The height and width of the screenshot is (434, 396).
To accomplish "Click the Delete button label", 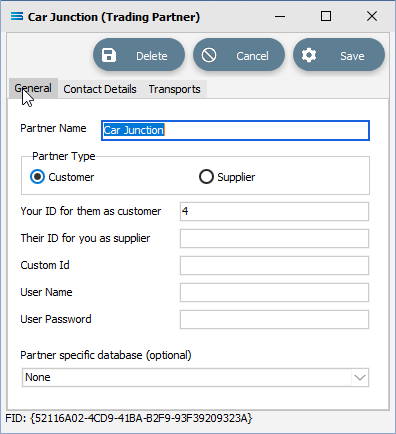I will [152, 56].
